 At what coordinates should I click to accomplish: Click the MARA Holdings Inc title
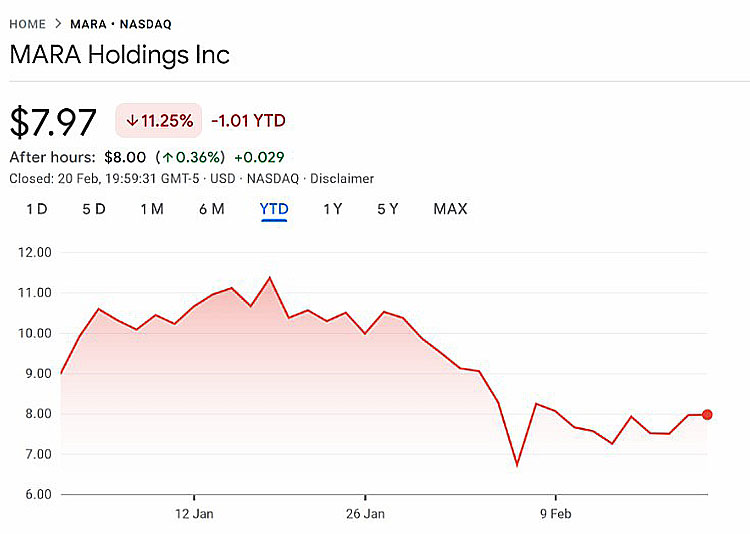click(x=119, y=54)
